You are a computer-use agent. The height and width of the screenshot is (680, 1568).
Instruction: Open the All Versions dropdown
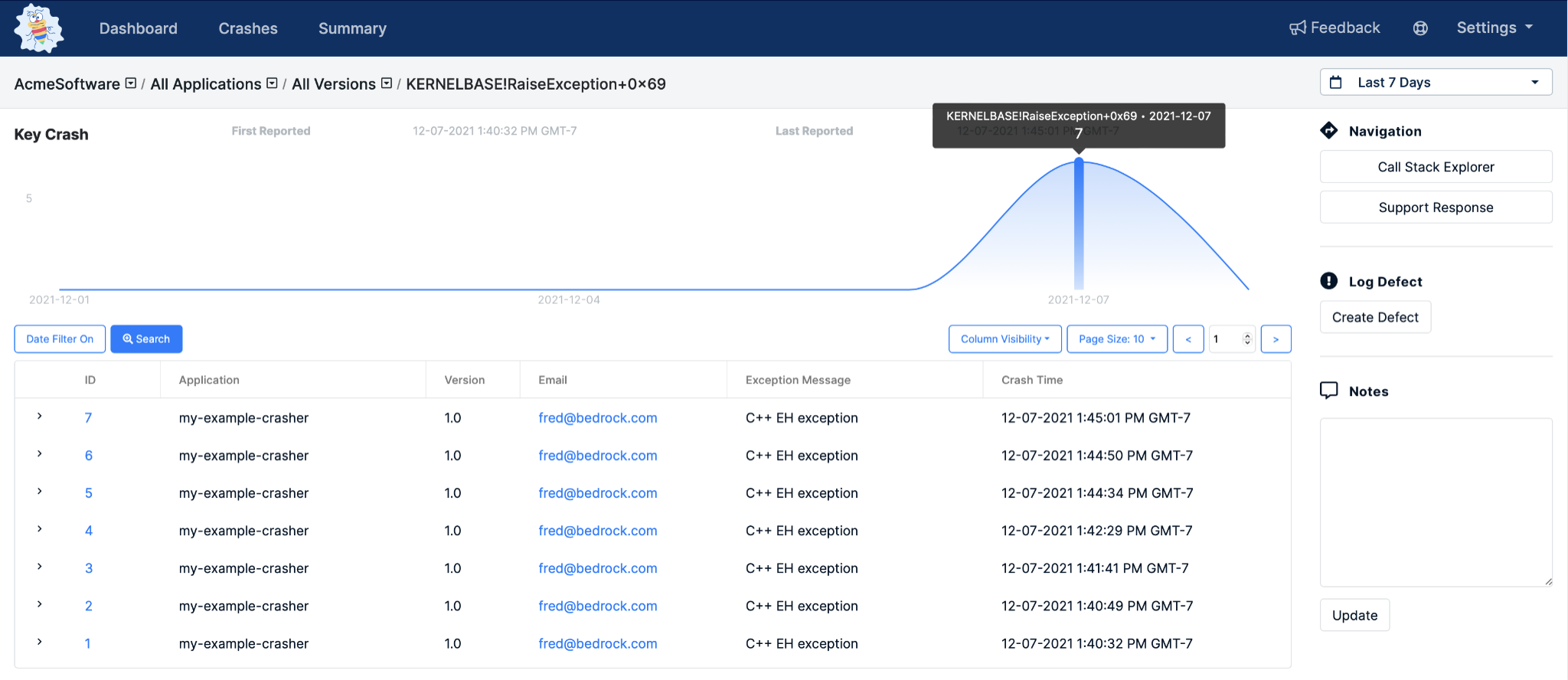pyautogui.click(x=387, y=83)
